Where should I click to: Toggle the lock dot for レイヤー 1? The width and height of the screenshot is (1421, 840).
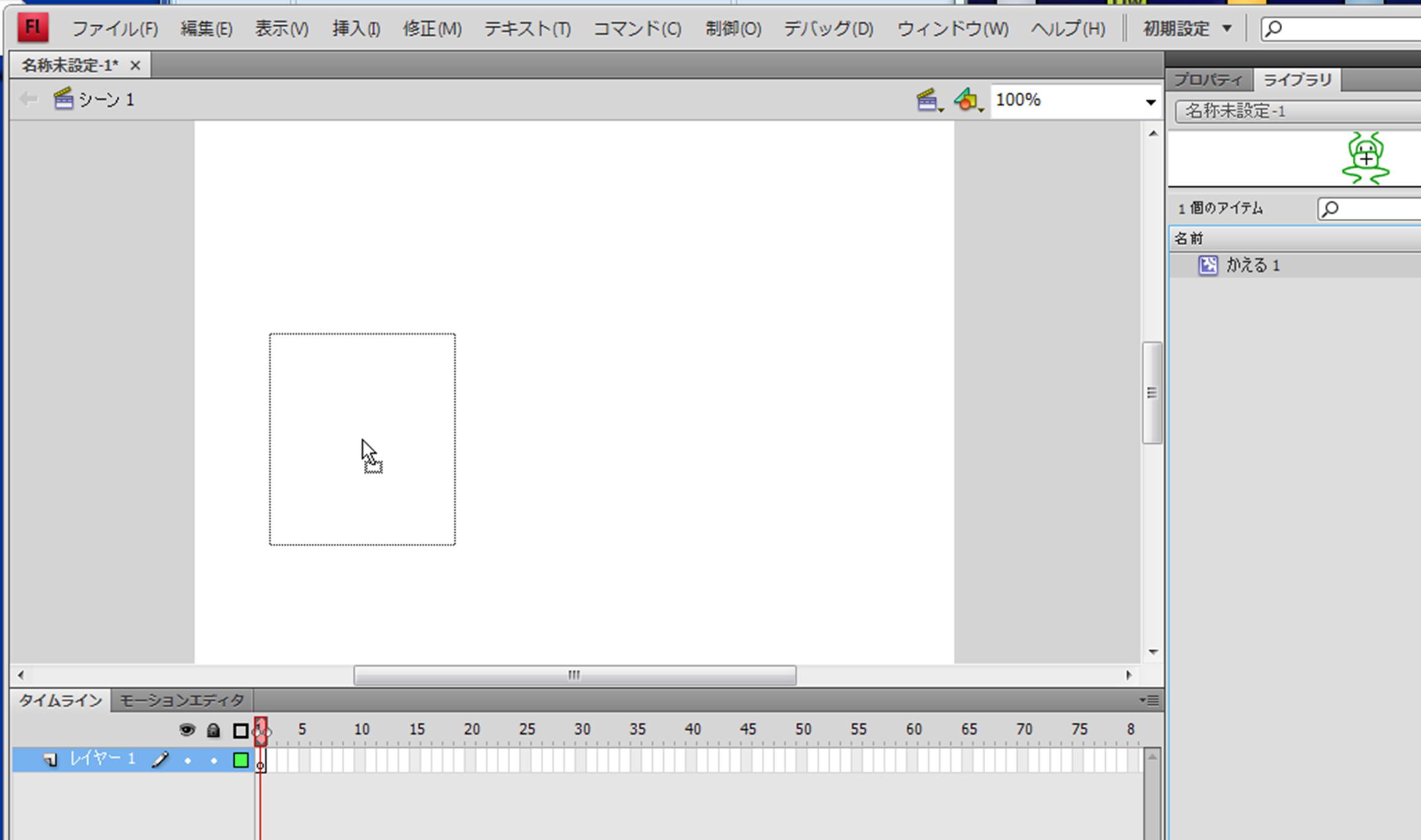click(x=214, y=761)
